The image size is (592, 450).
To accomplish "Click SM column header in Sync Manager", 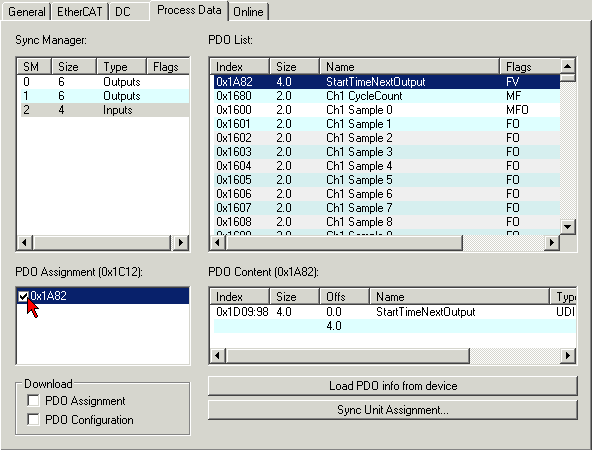I will click(34, 66).
